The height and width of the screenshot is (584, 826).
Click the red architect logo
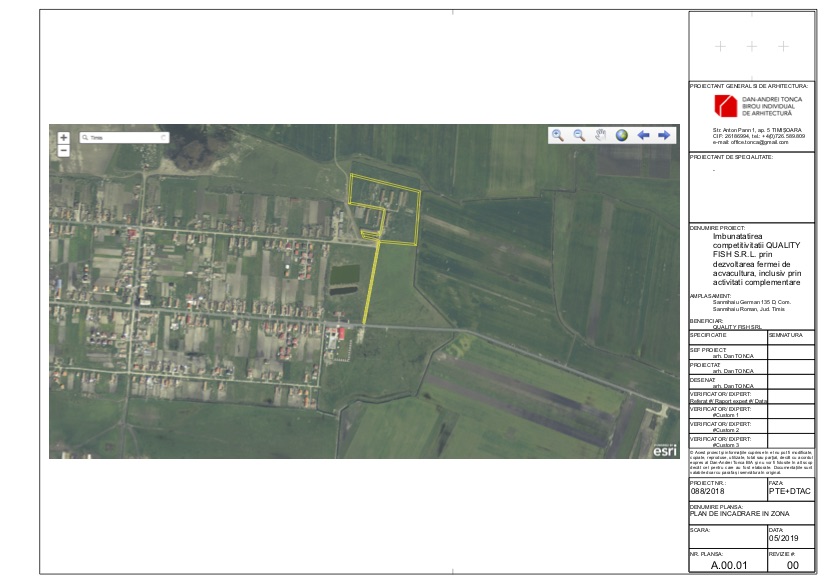point(725,106)
